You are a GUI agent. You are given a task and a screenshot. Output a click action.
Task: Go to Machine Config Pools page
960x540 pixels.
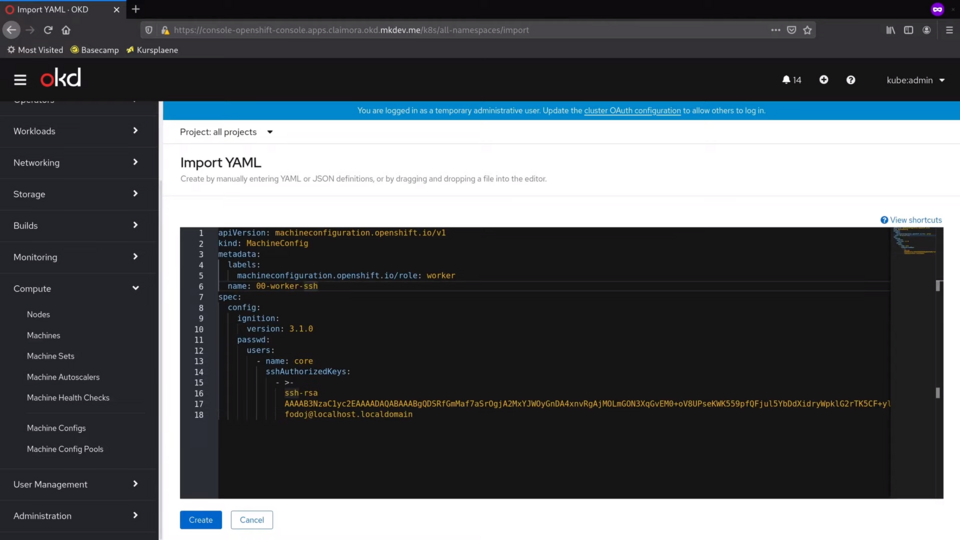point(65,449)
